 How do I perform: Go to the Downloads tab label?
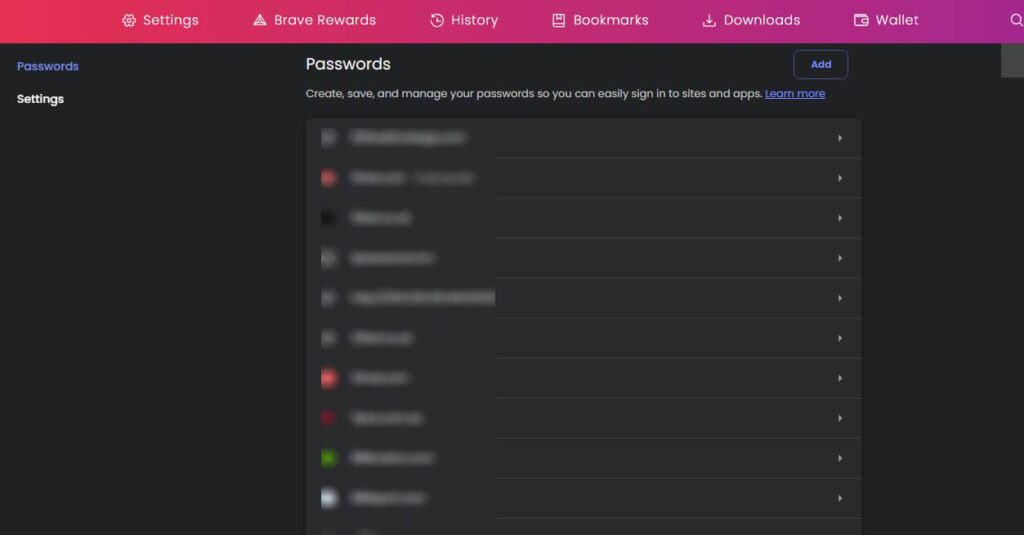761,20
